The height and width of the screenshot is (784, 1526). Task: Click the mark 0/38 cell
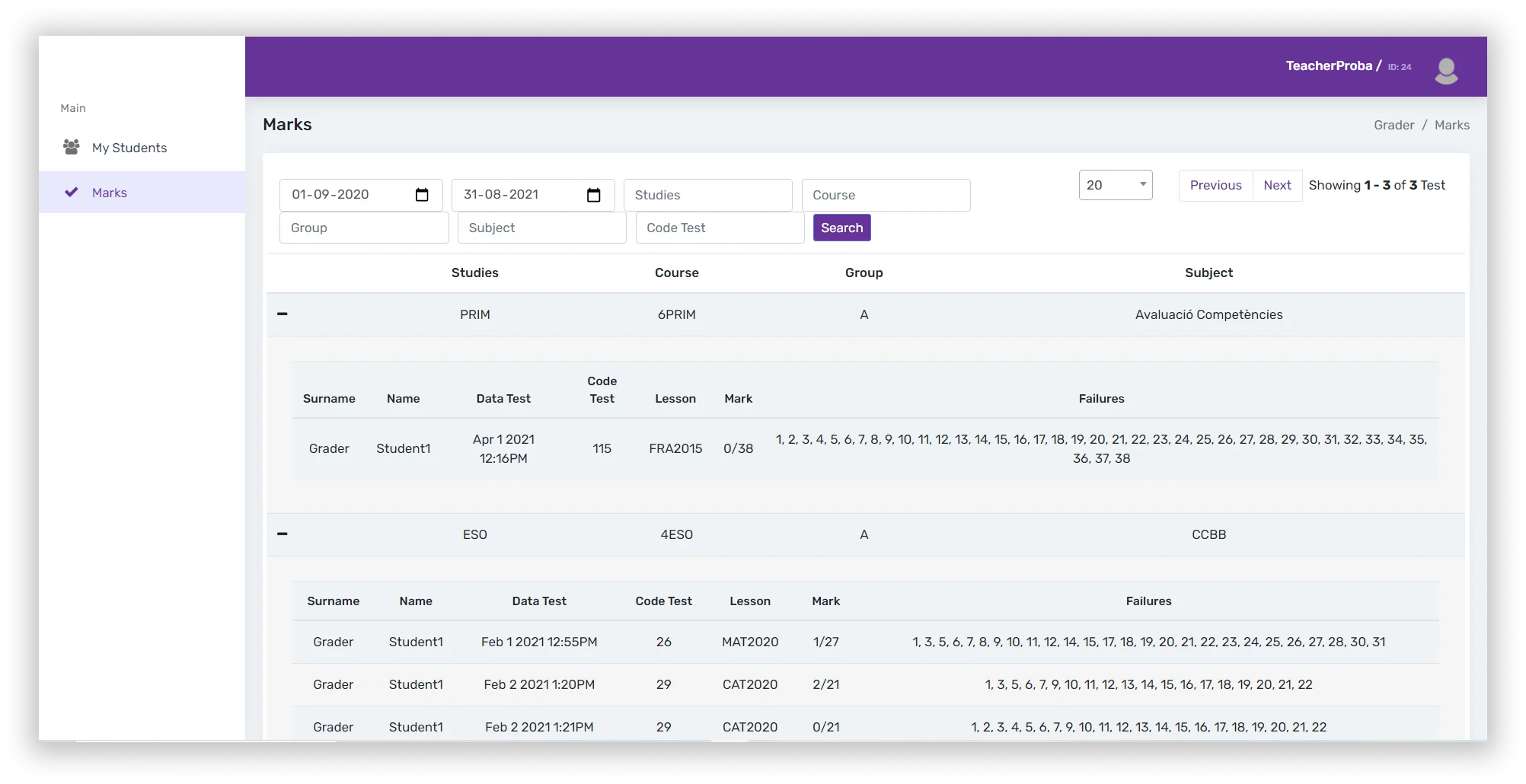[x=738, y=448]
